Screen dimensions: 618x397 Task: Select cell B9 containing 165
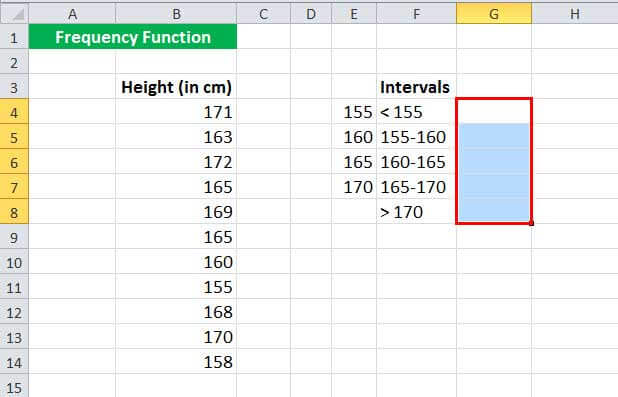click(x=176, y=237)
